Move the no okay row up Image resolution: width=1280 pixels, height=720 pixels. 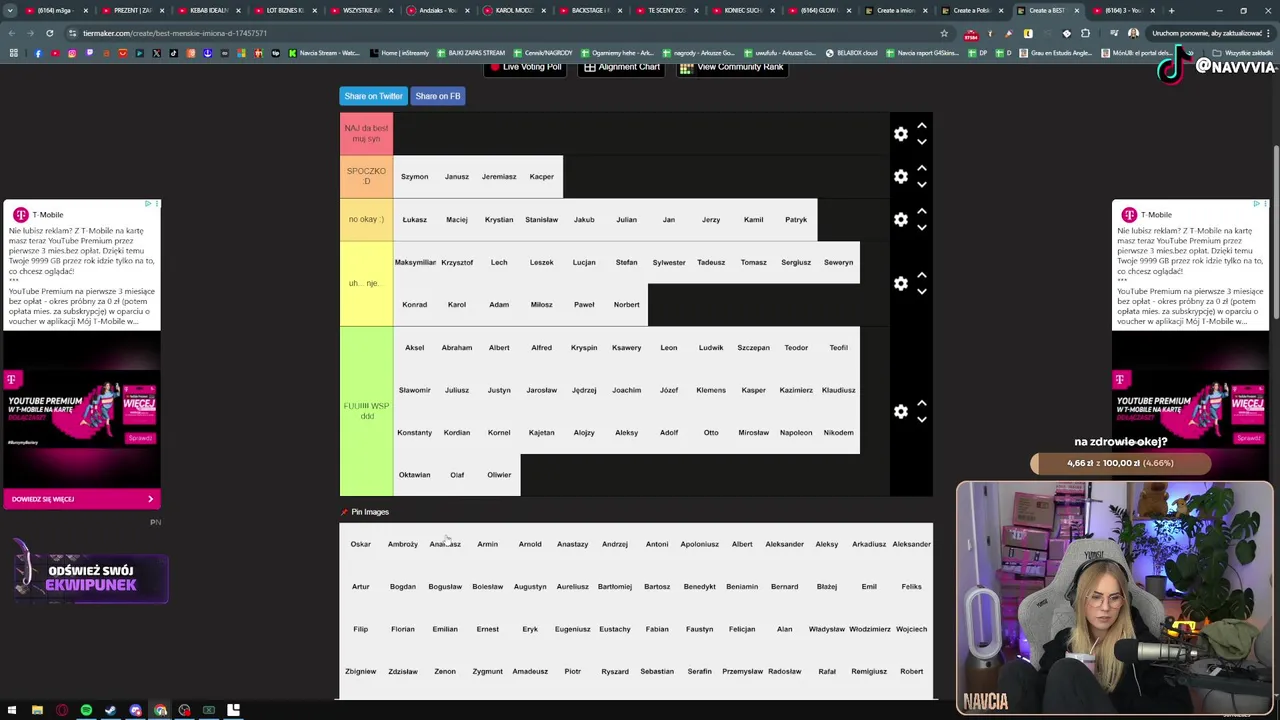pyautogui.click(x=922, y=212)
